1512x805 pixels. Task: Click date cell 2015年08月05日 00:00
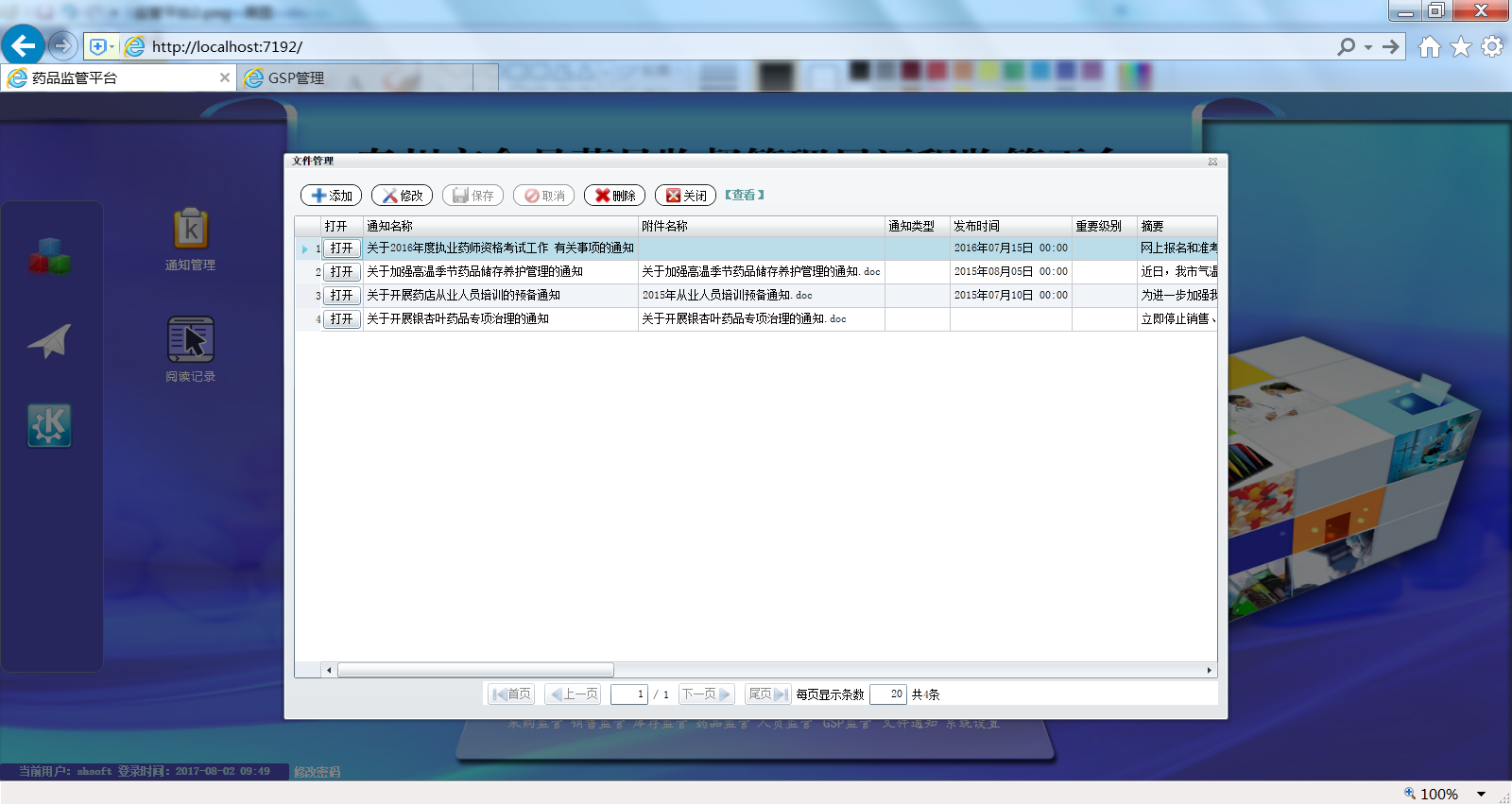(1010, 272)
